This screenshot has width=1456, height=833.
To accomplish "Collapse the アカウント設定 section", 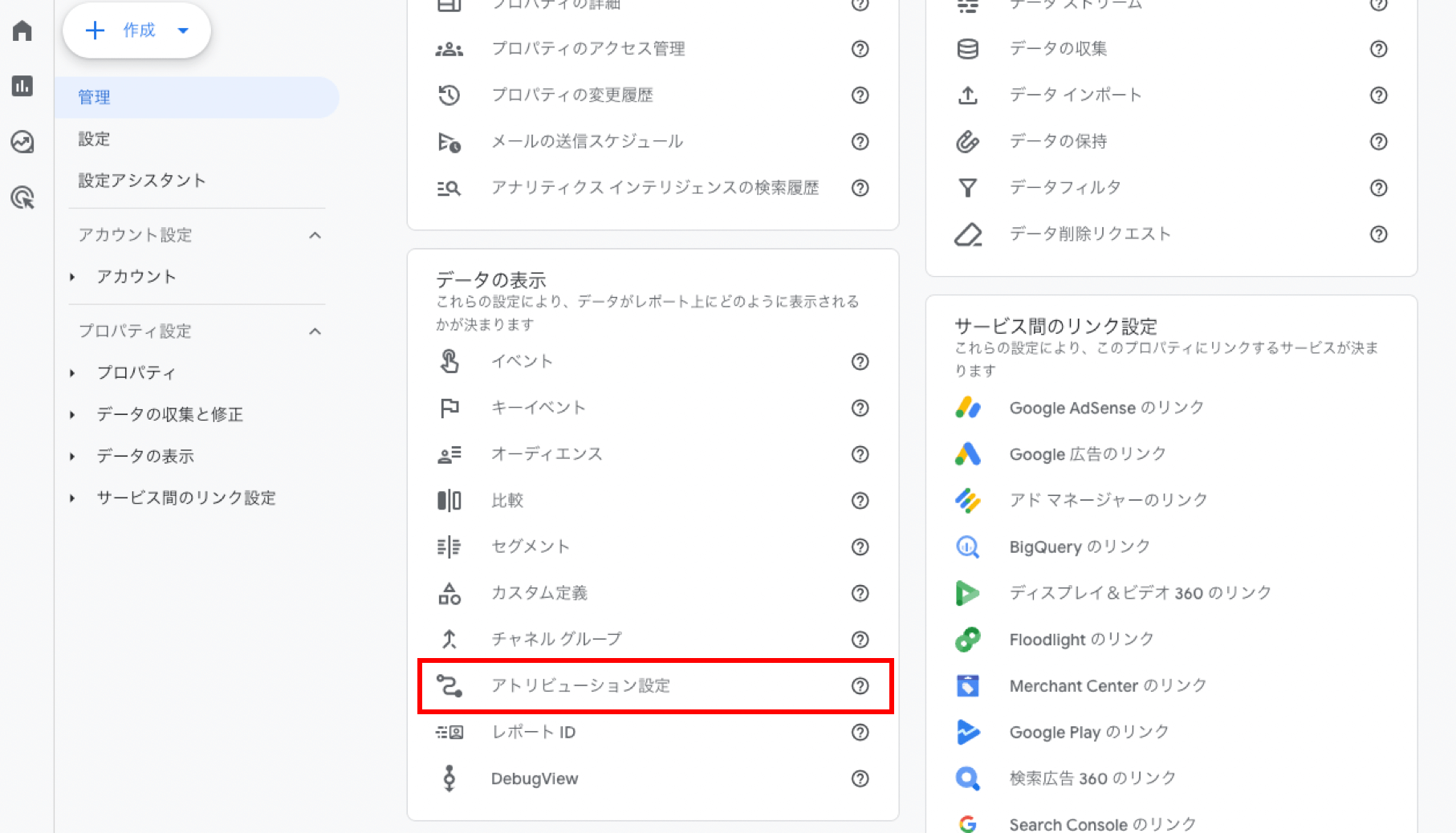I will point(315,235).
